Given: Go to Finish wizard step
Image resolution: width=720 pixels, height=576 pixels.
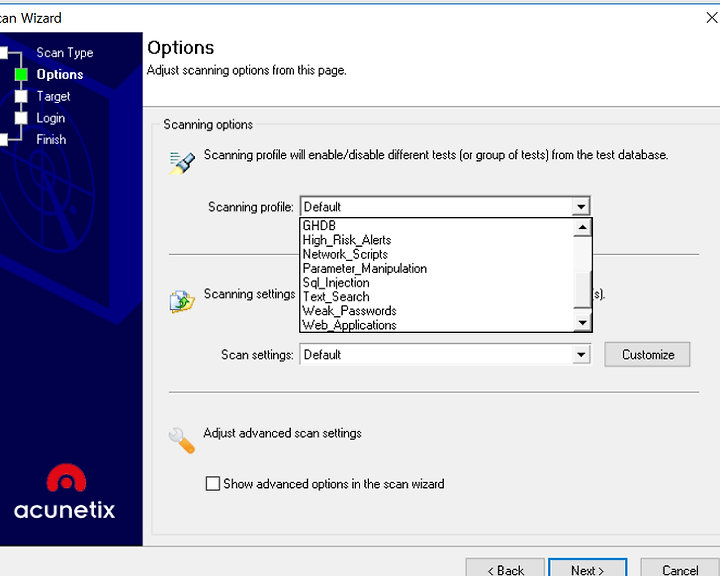Looking at the screenshot, I should click(x=51, y=140).
